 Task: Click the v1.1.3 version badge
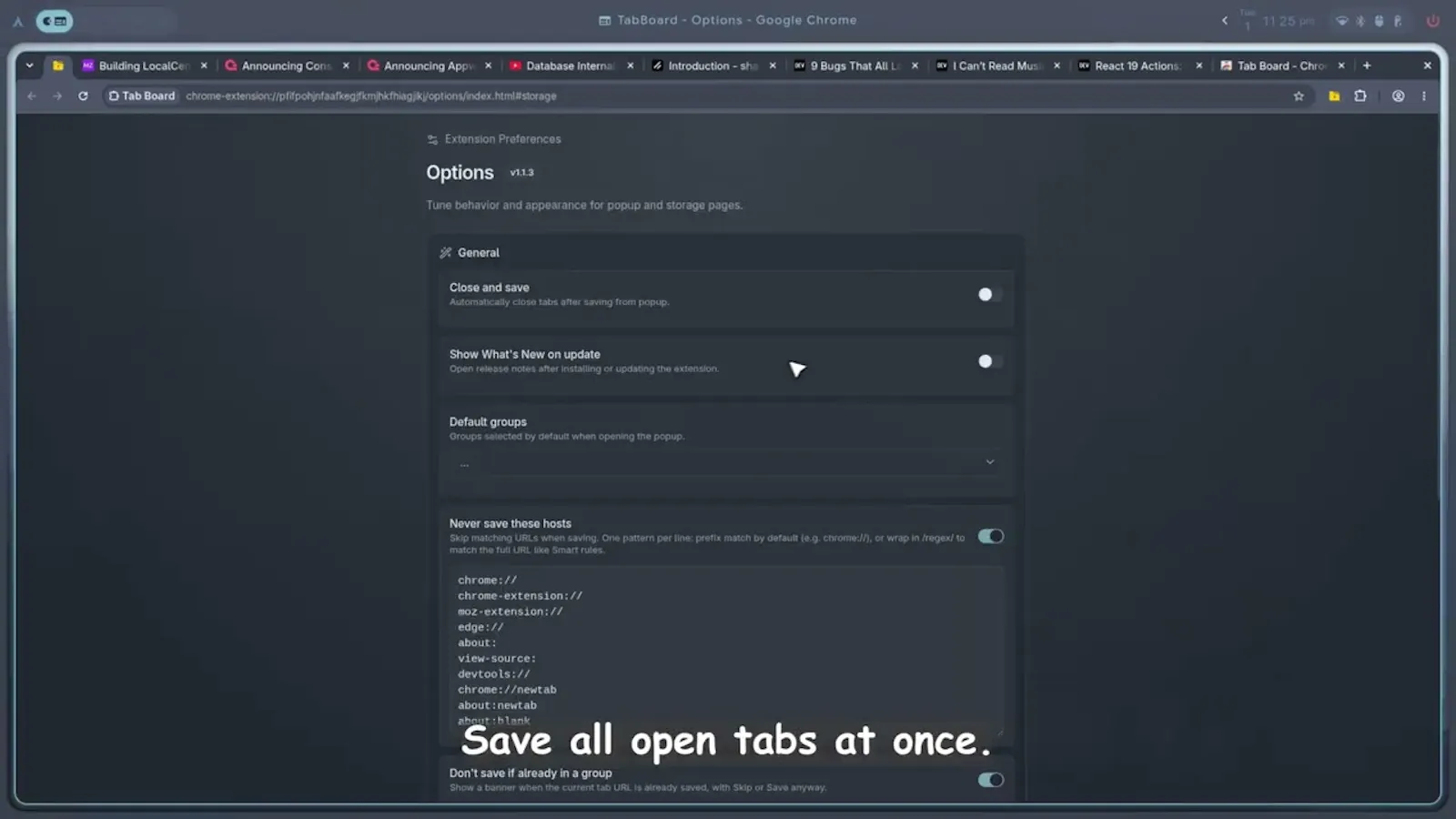tap(521, 172)
